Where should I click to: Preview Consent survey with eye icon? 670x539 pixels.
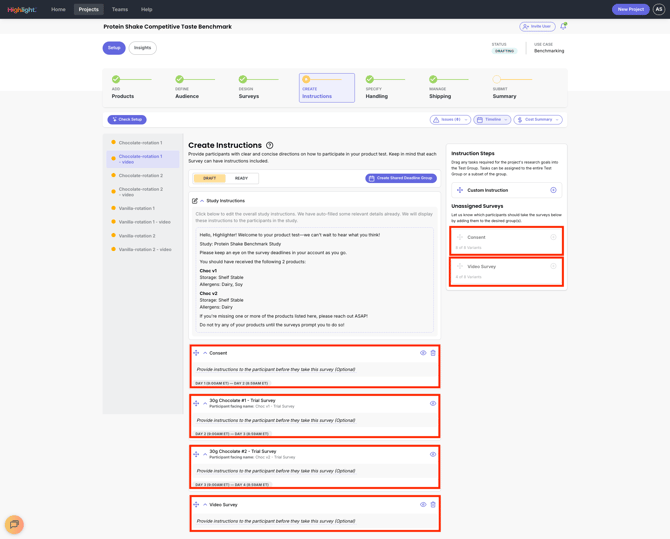point(423,353)
